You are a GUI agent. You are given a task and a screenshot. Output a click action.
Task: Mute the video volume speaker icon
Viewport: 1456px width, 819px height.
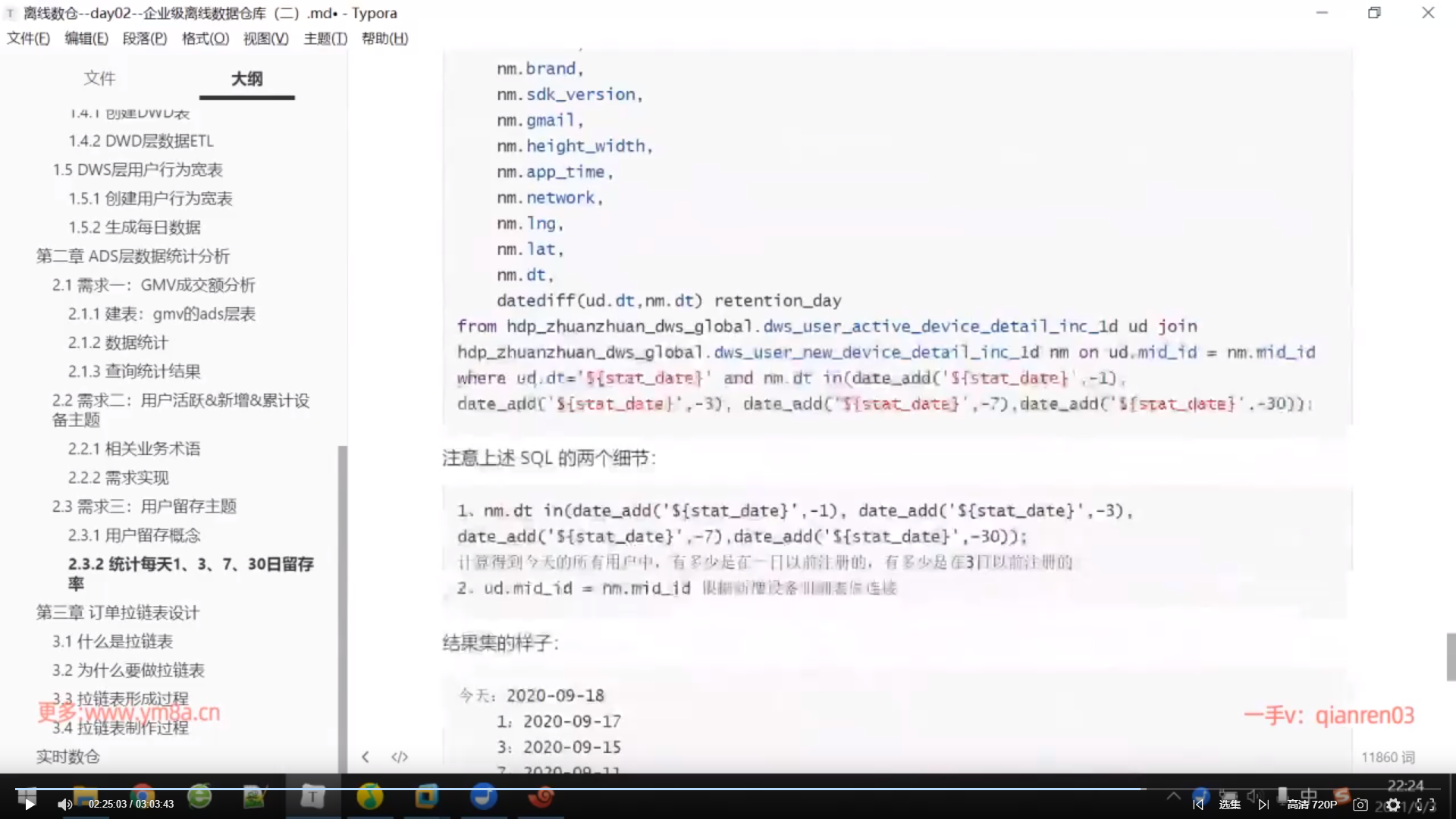coord(64,805)
